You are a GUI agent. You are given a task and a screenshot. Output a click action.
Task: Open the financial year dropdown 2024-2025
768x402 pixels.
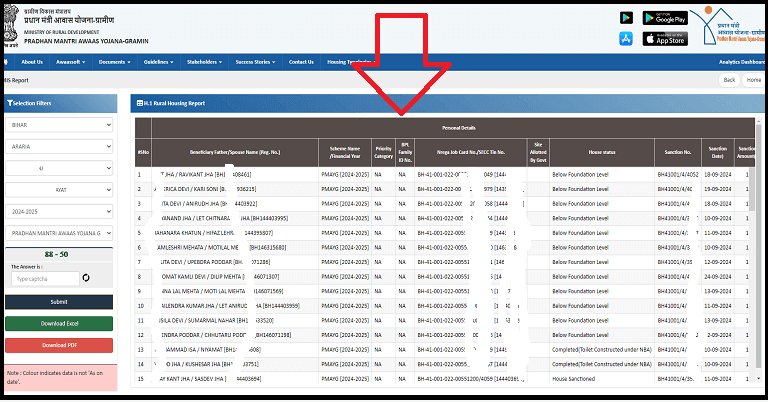click(x=59, y=212)
